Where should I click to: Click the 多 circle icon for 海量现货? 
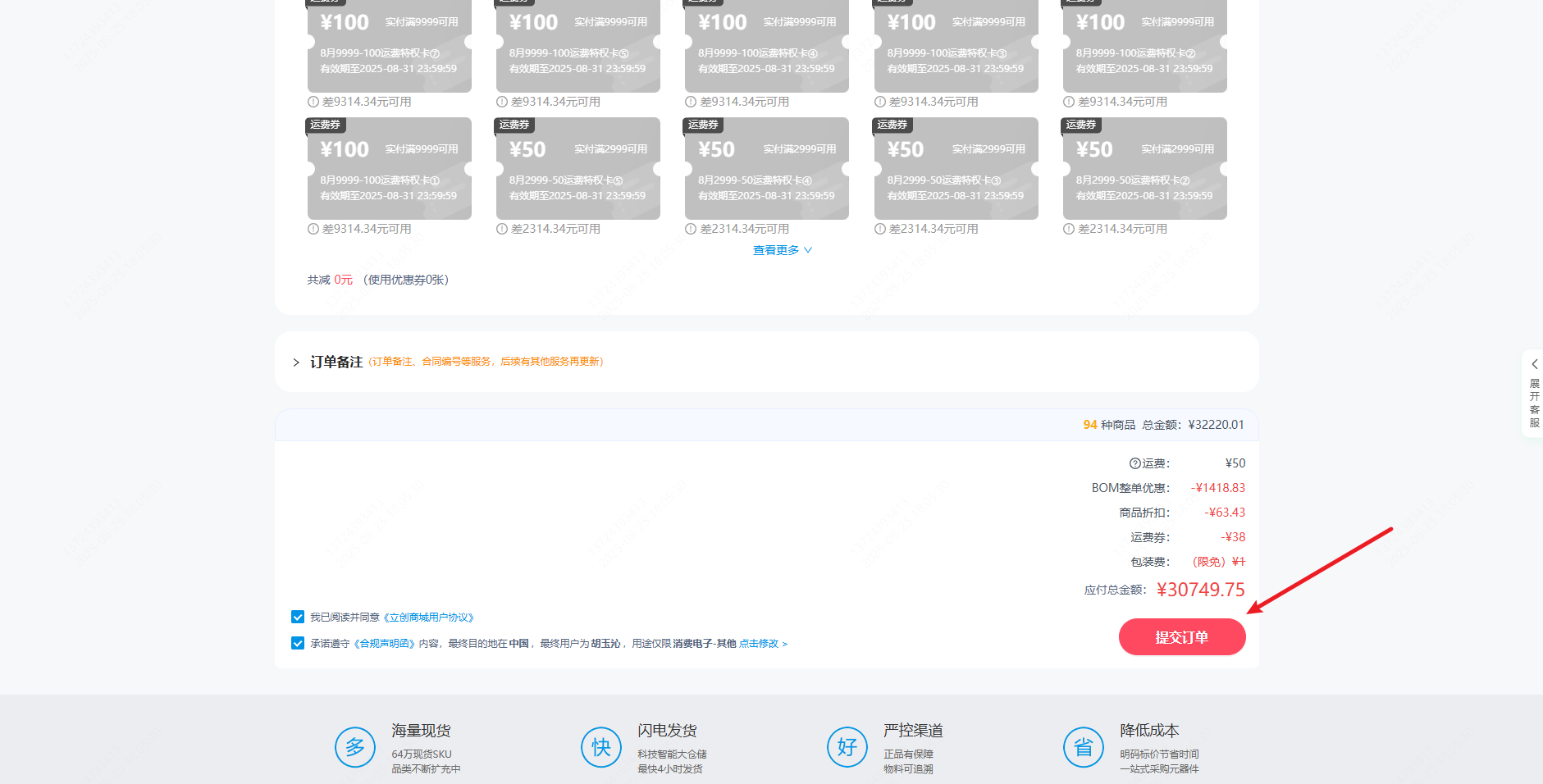pyautogui.click(x=354, y=747)
